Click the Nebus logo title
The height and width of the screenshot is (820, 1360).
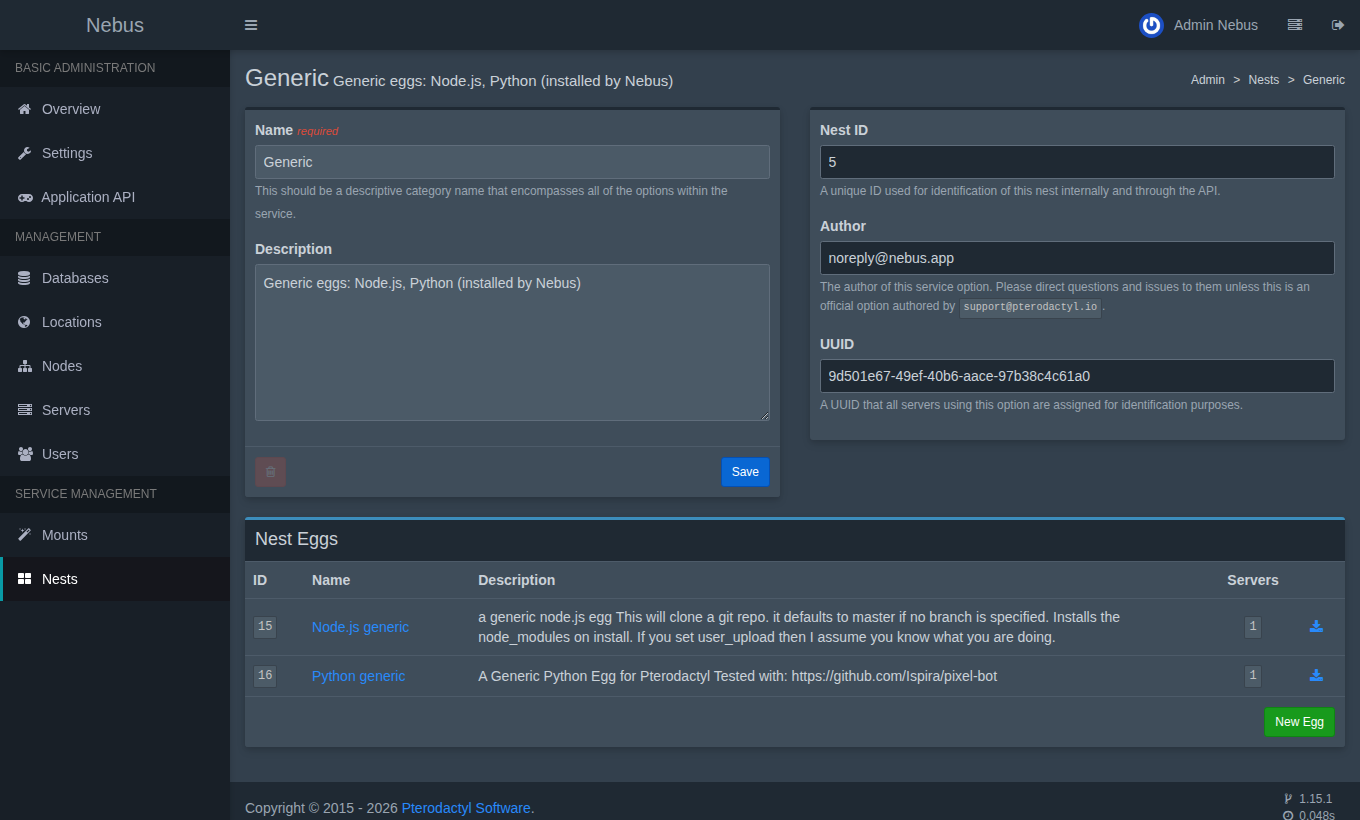click(x=115, y=25)
